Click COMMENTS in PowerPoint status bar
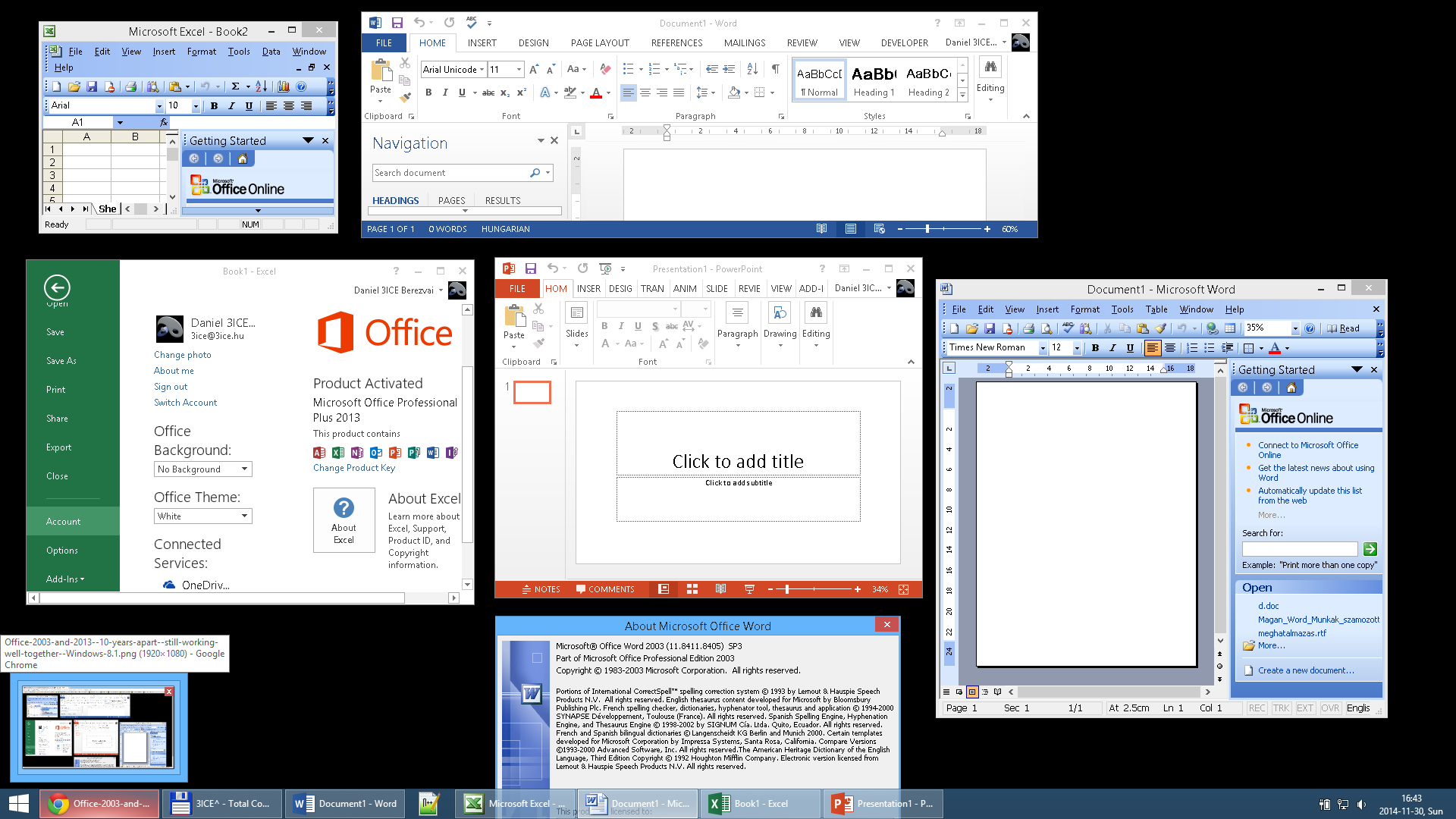Viewport: 1456px width, 819px height. [x=605, y=589]
